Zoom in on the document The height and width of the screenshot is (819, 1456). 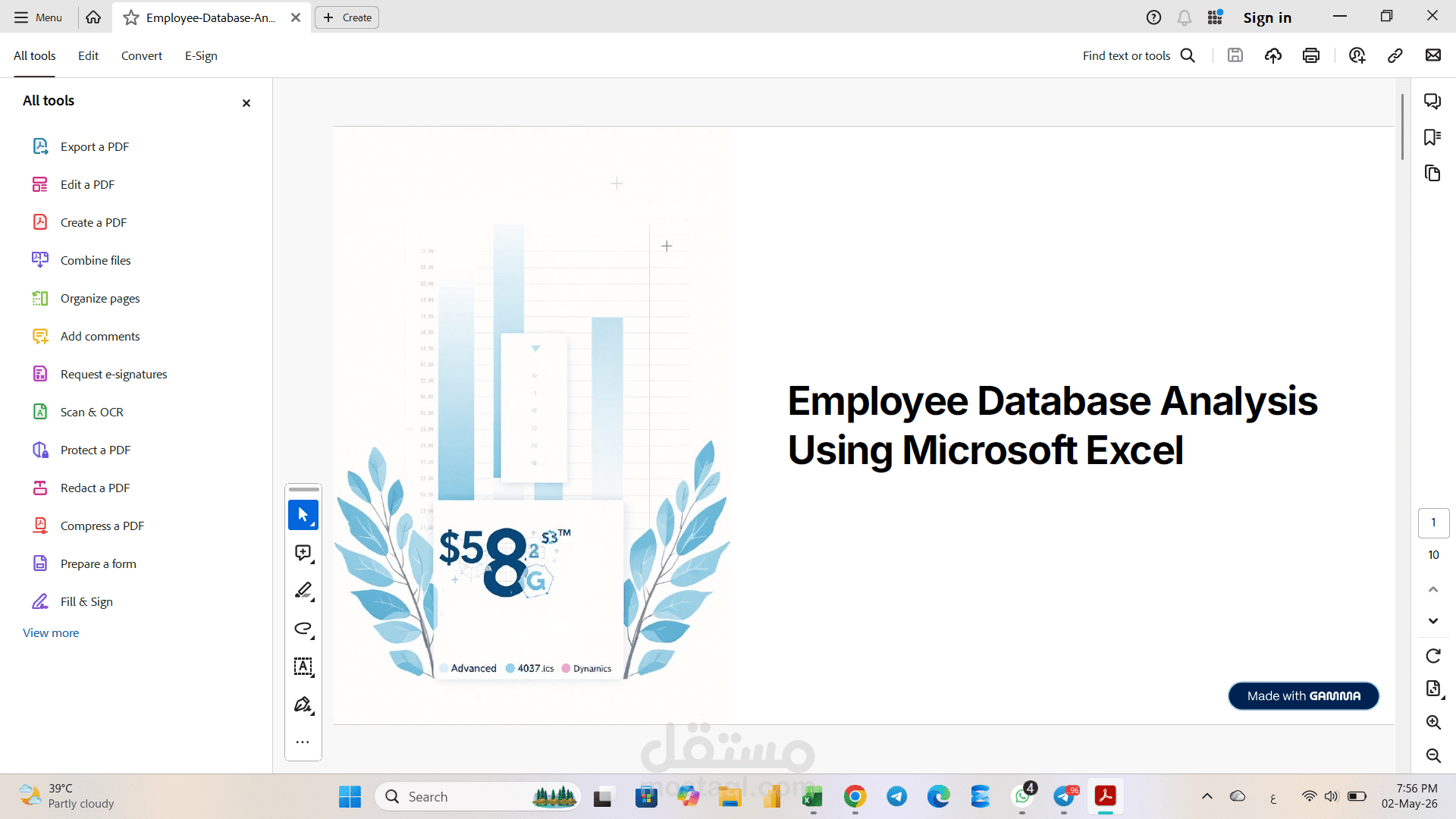tap(1433, 722)
